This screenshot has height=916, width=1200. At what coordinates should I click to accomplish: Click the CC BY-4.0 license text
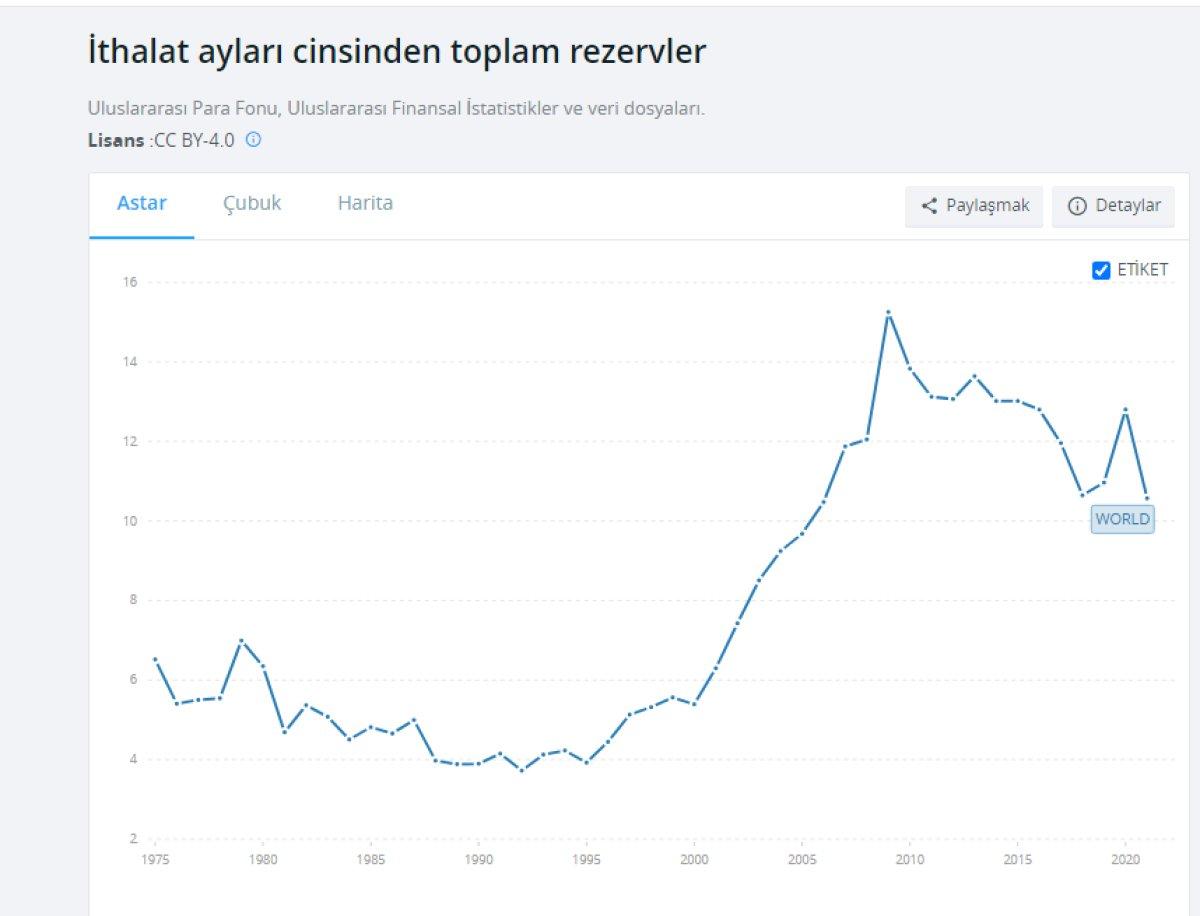(x=194, y=140)
